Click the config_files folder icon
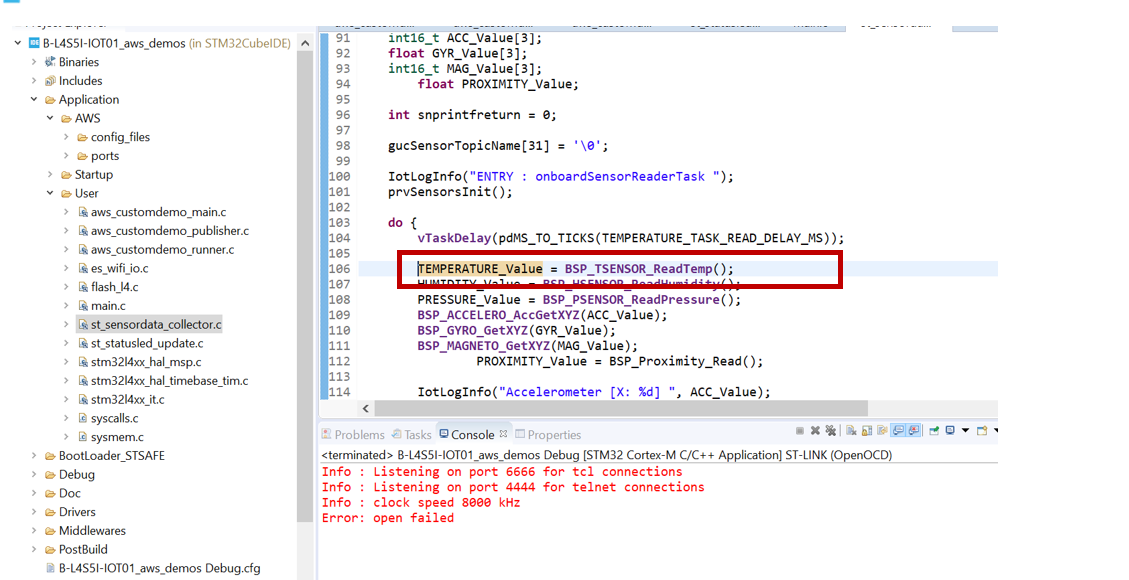Viewport: 1129px width, 580px height. point(82,137)
